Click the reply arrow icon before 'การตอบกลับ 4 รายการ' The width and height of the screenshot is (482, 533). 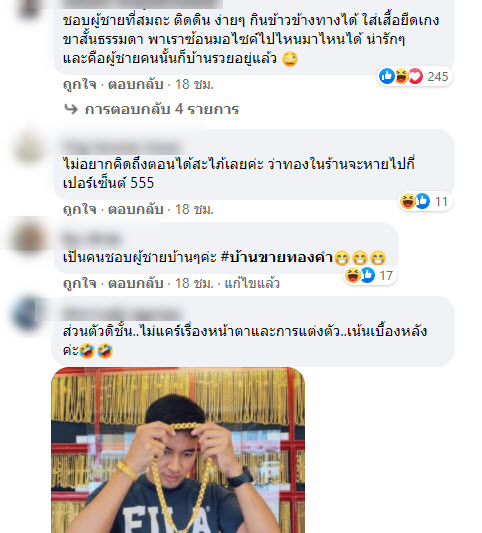(x=71, y=109)
